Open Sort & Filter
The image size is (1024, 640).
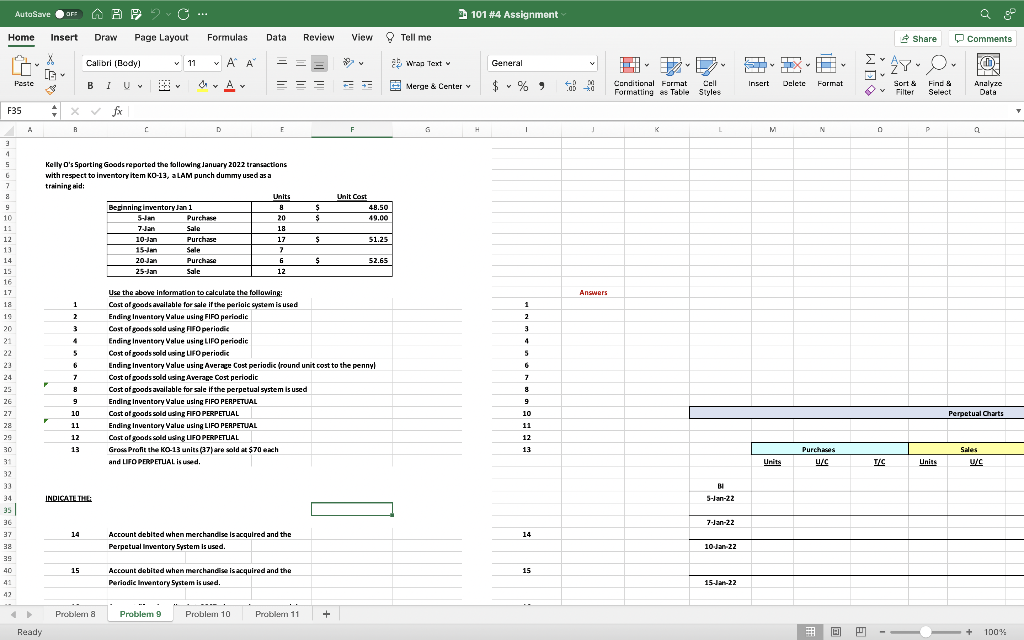pos(904,76)
